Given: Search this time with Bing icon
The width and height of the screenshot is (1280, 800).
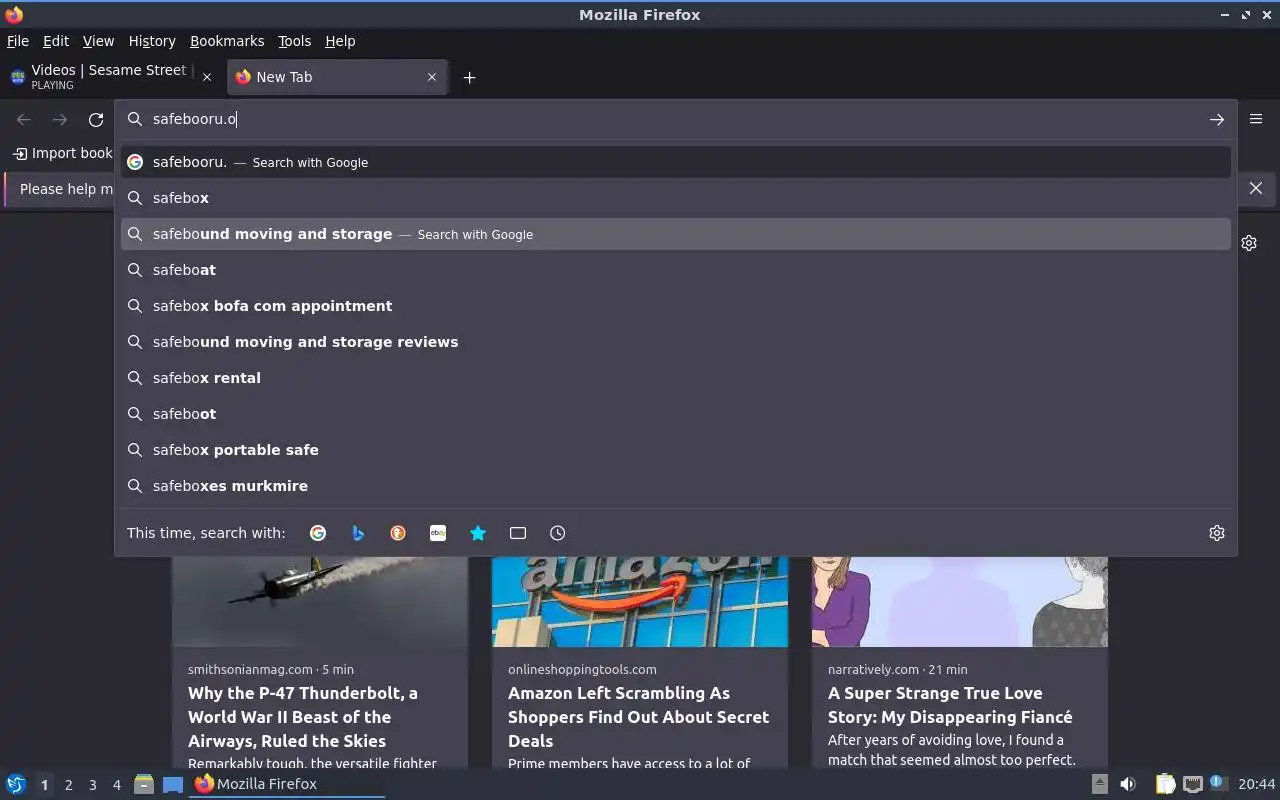Looking at the screenshot, I should pos(358,533).
